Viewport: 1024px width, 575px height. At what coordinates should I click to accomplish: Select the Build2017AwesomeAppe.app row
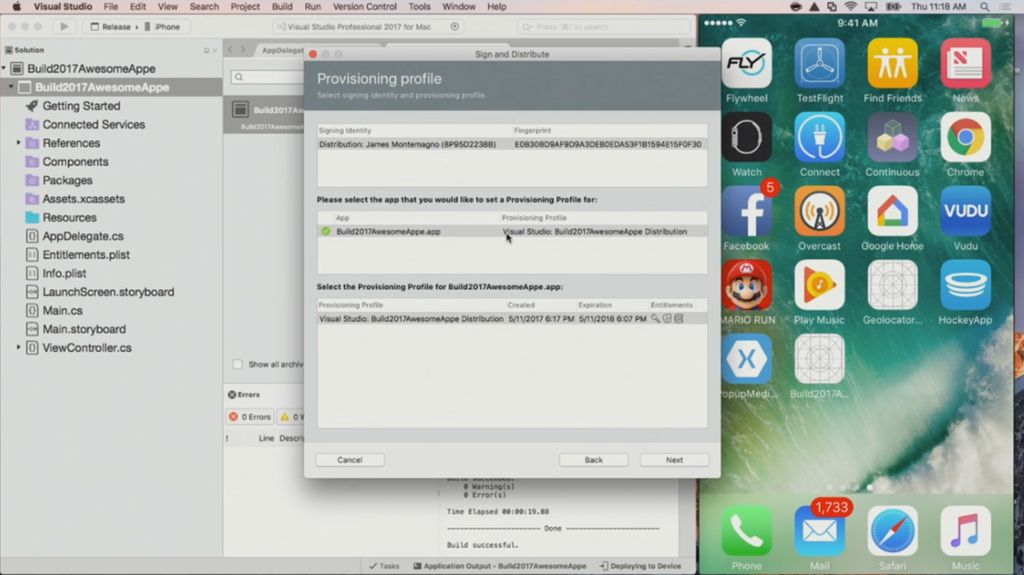512,231
